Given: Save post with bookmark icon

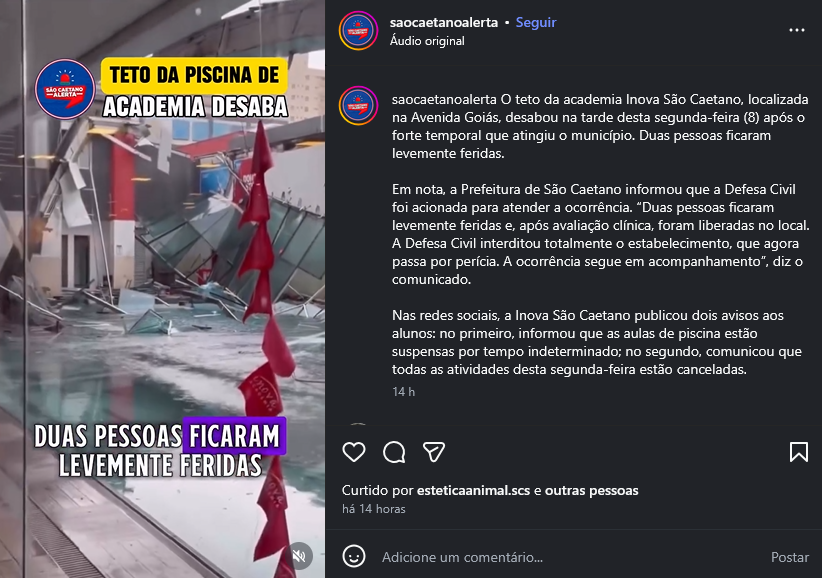Looking at the screenshot, I should [x=799, y=452].
